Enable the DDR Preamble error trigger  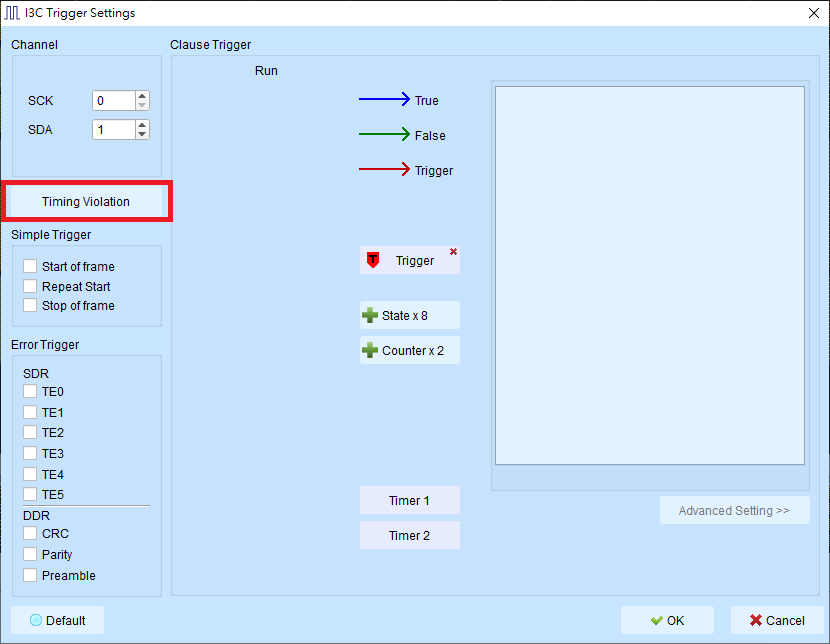30,575
